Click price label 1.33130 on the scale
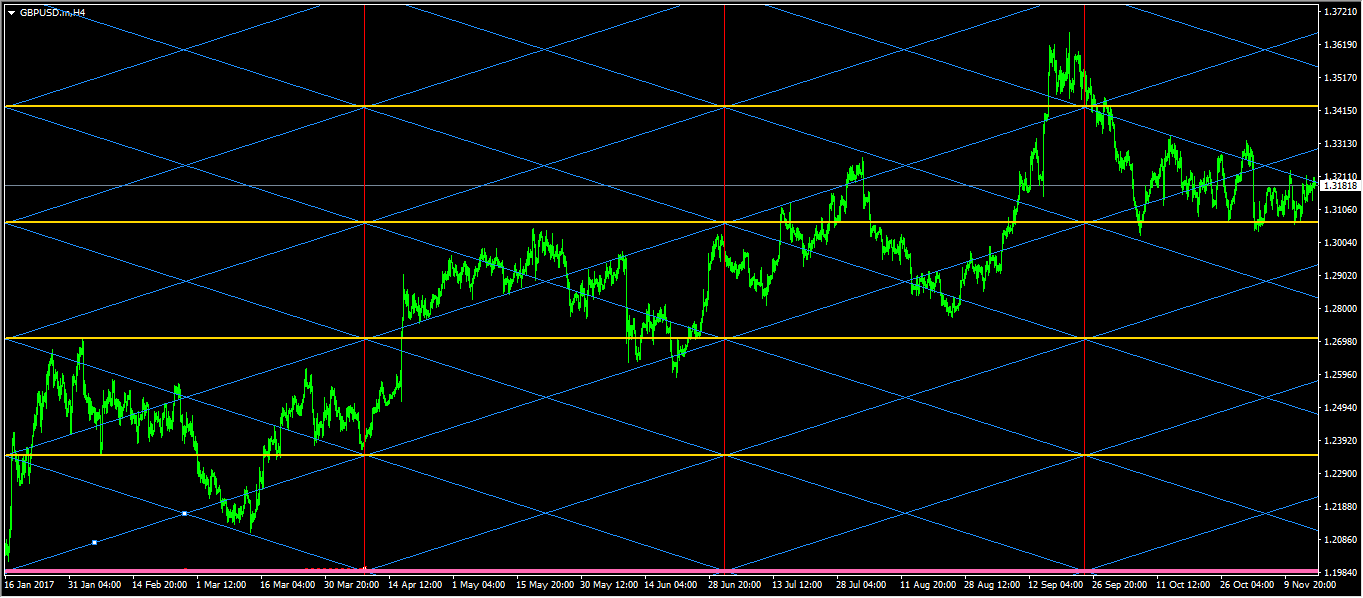 (x=1338, y=143)
